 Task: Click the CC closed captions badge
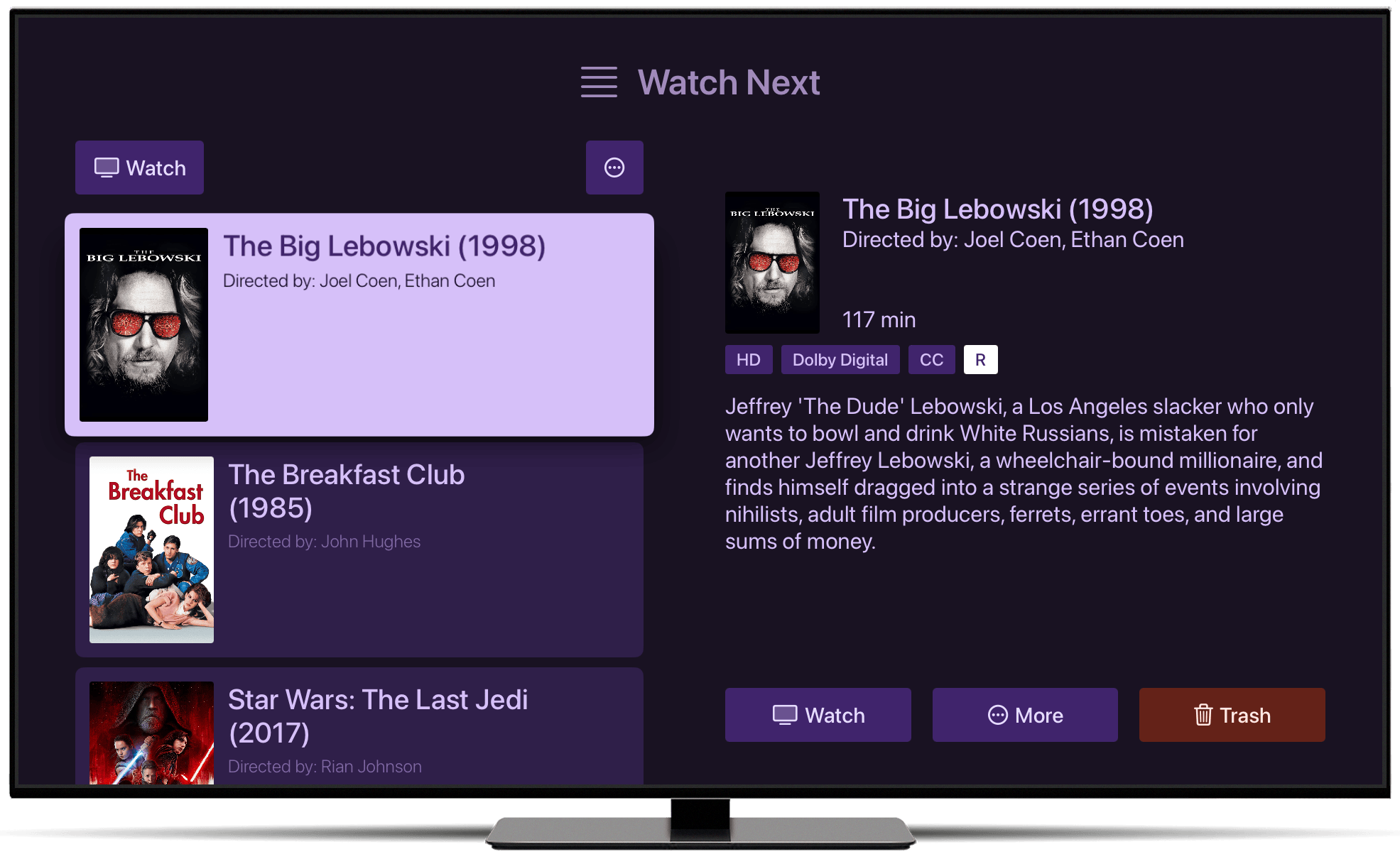[x=931, y=360]
